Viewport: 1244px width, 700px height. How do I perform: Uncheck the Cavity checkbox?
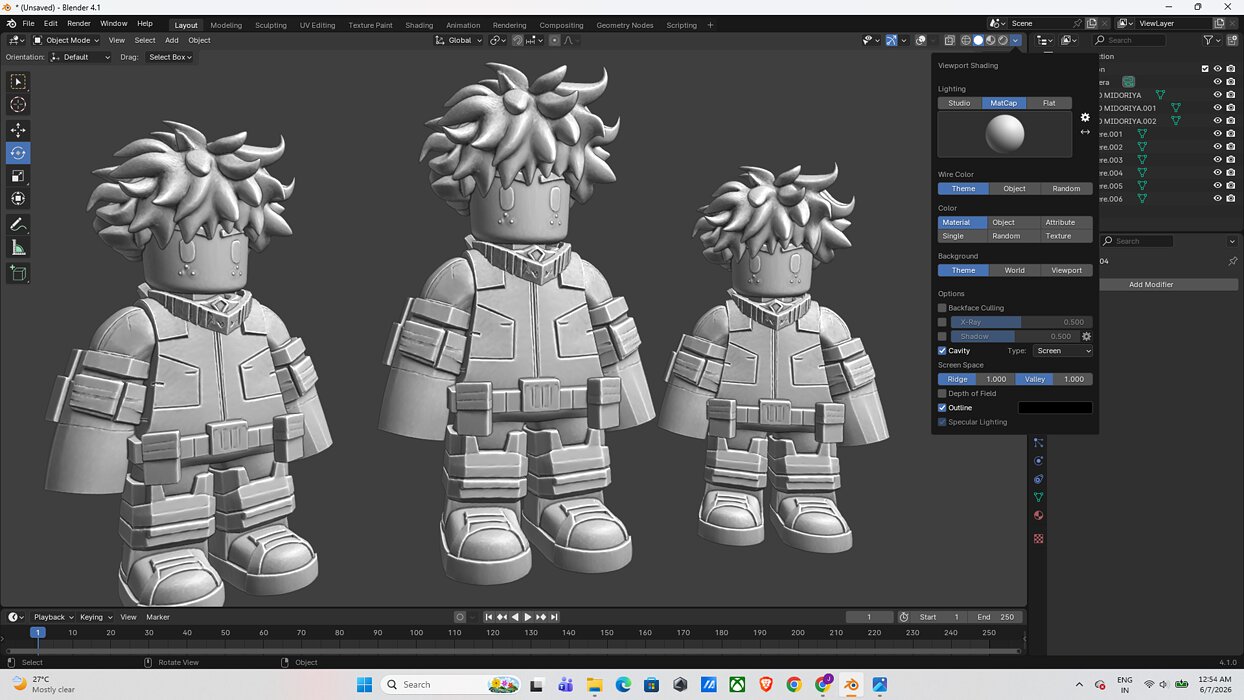(942, 351)
